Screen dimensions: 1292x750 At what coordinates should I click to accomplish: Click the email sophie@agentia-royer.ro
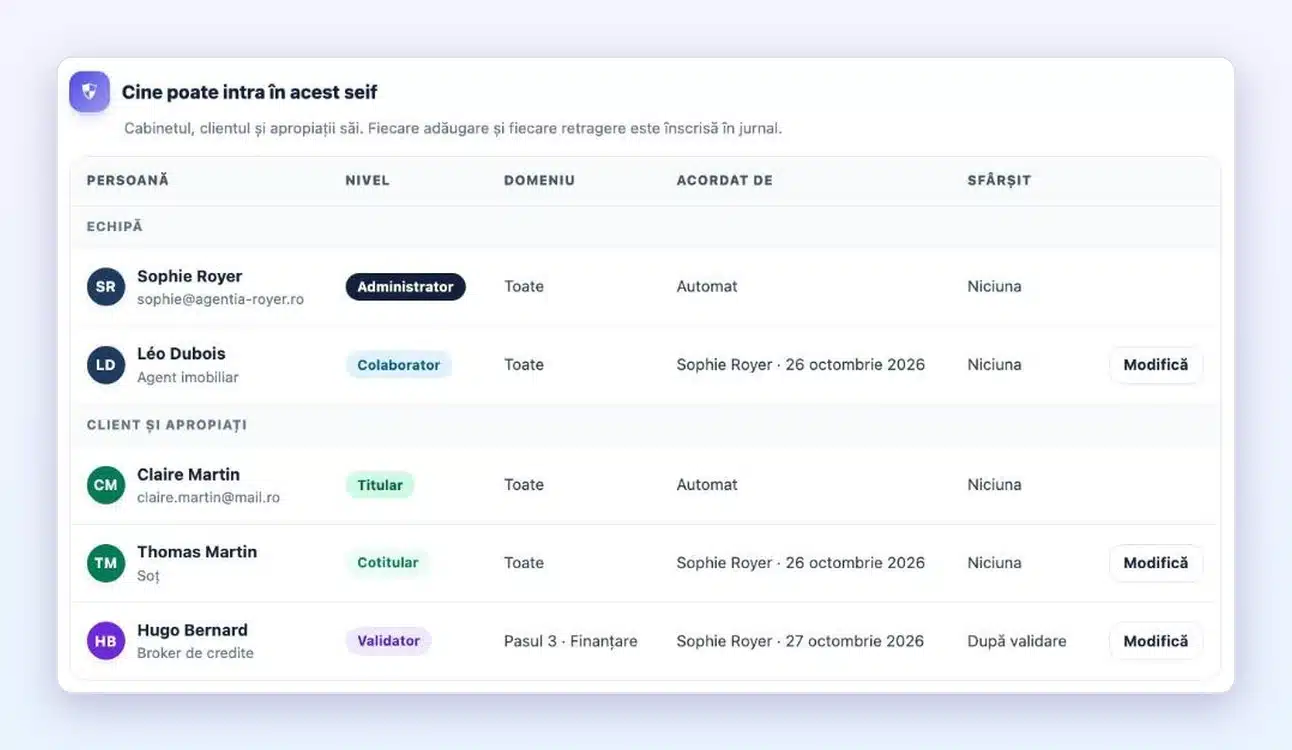[x=221, y=299]
